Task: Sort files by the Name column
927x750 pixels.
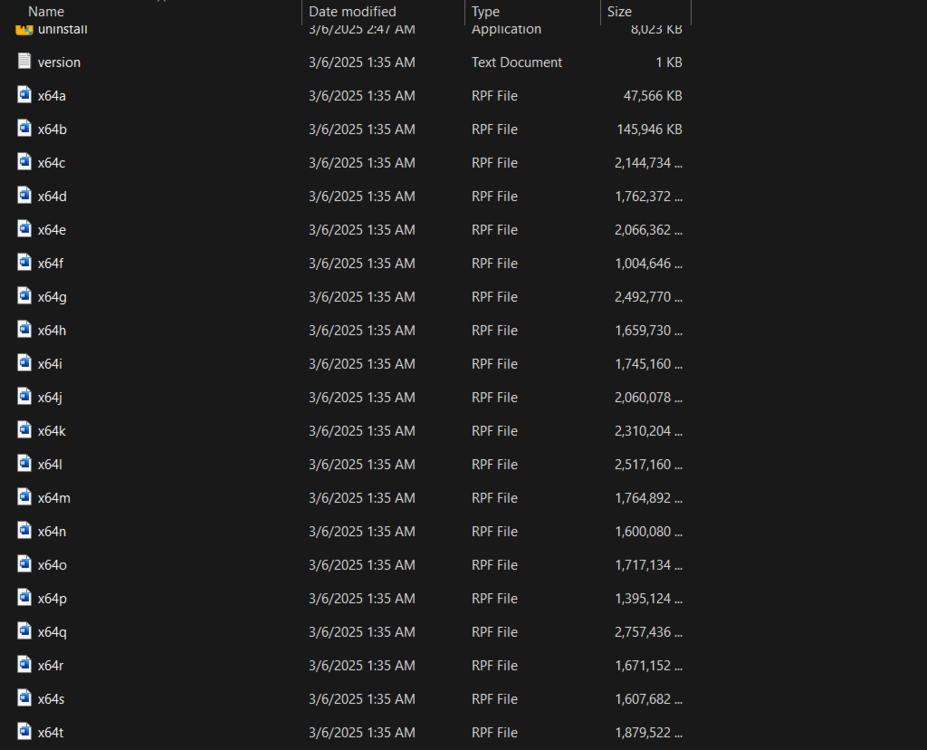Action: pyautogui.click(x=46, y=11)
